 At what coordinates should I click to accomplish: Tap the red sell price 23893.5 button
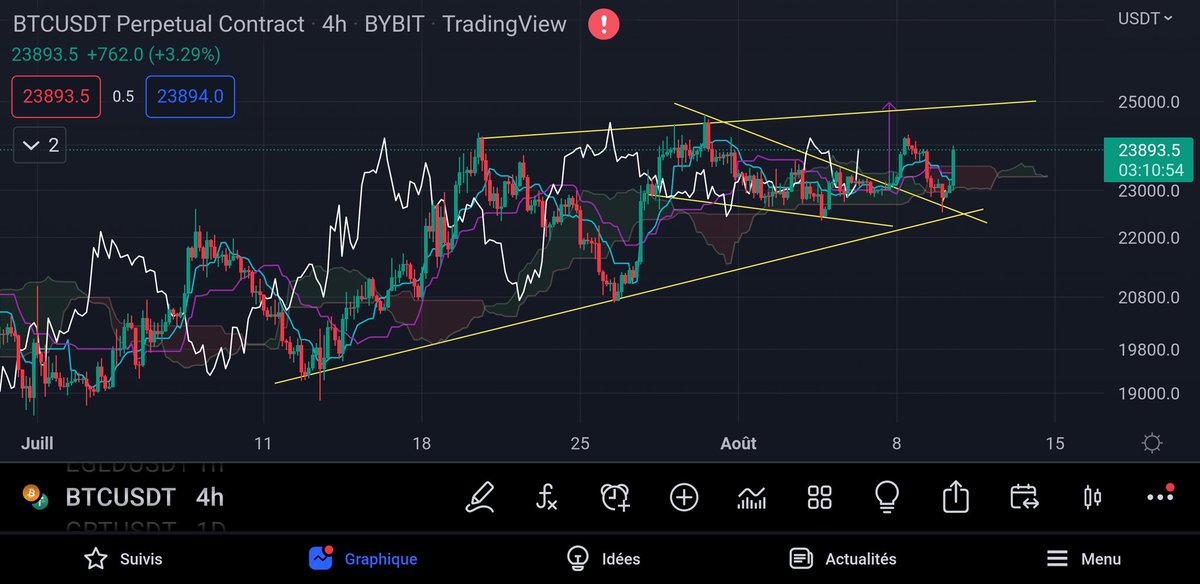(57, 97)
